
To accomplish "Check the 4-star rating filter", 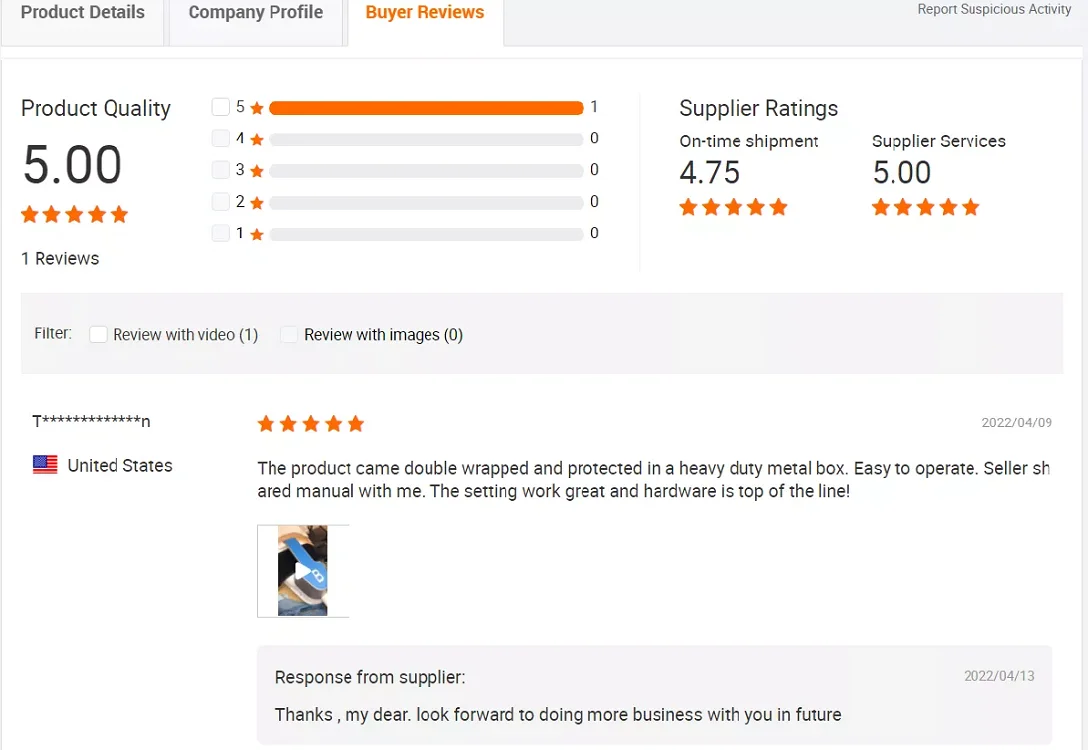I will click(221, 139).
